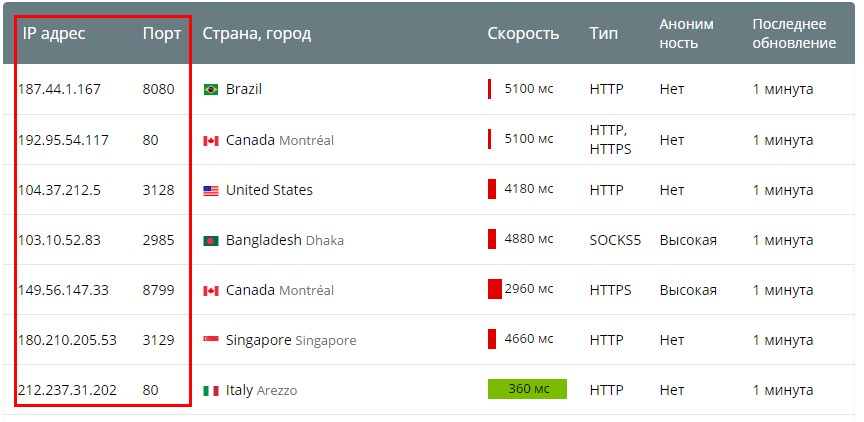The height and width of the screenshot is (422, 864).
Task: Click the United States country name
Action: (x=269, y=190)
